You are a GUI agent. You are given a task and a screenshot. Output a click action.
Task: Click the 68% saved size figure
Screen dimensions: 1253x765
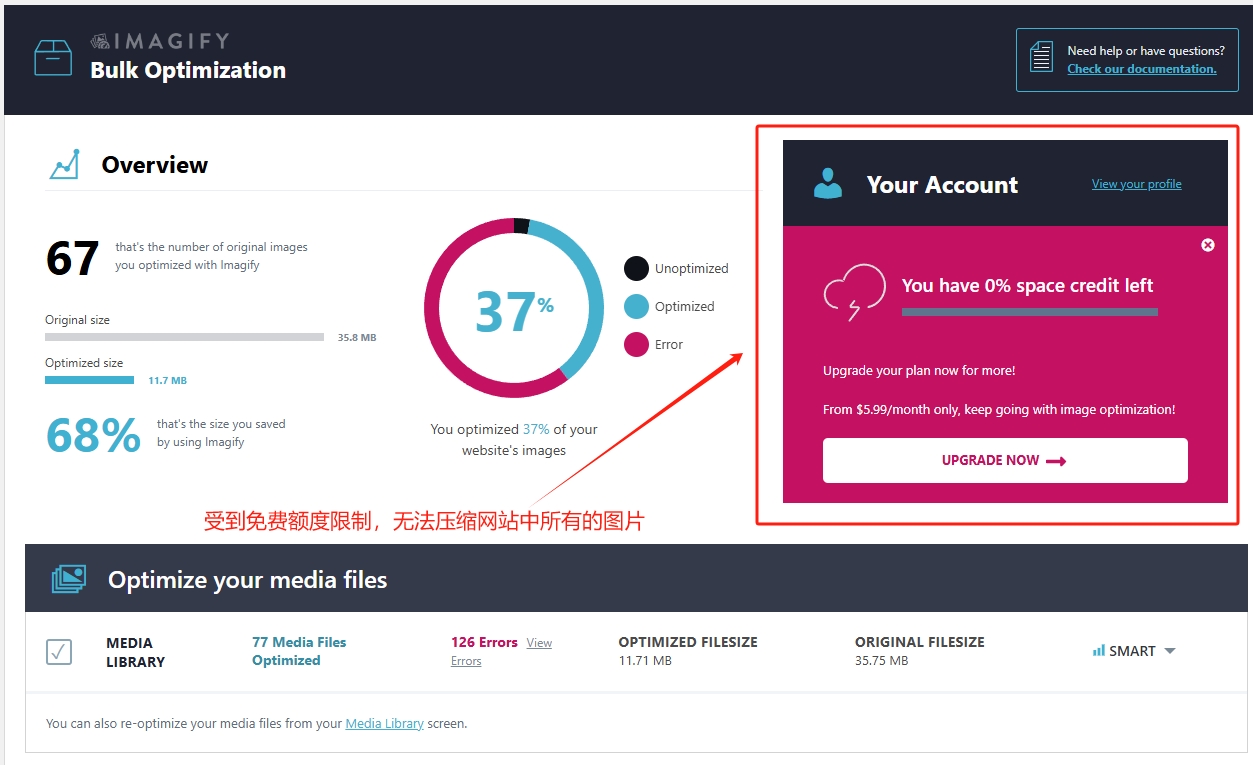point(94,435)
